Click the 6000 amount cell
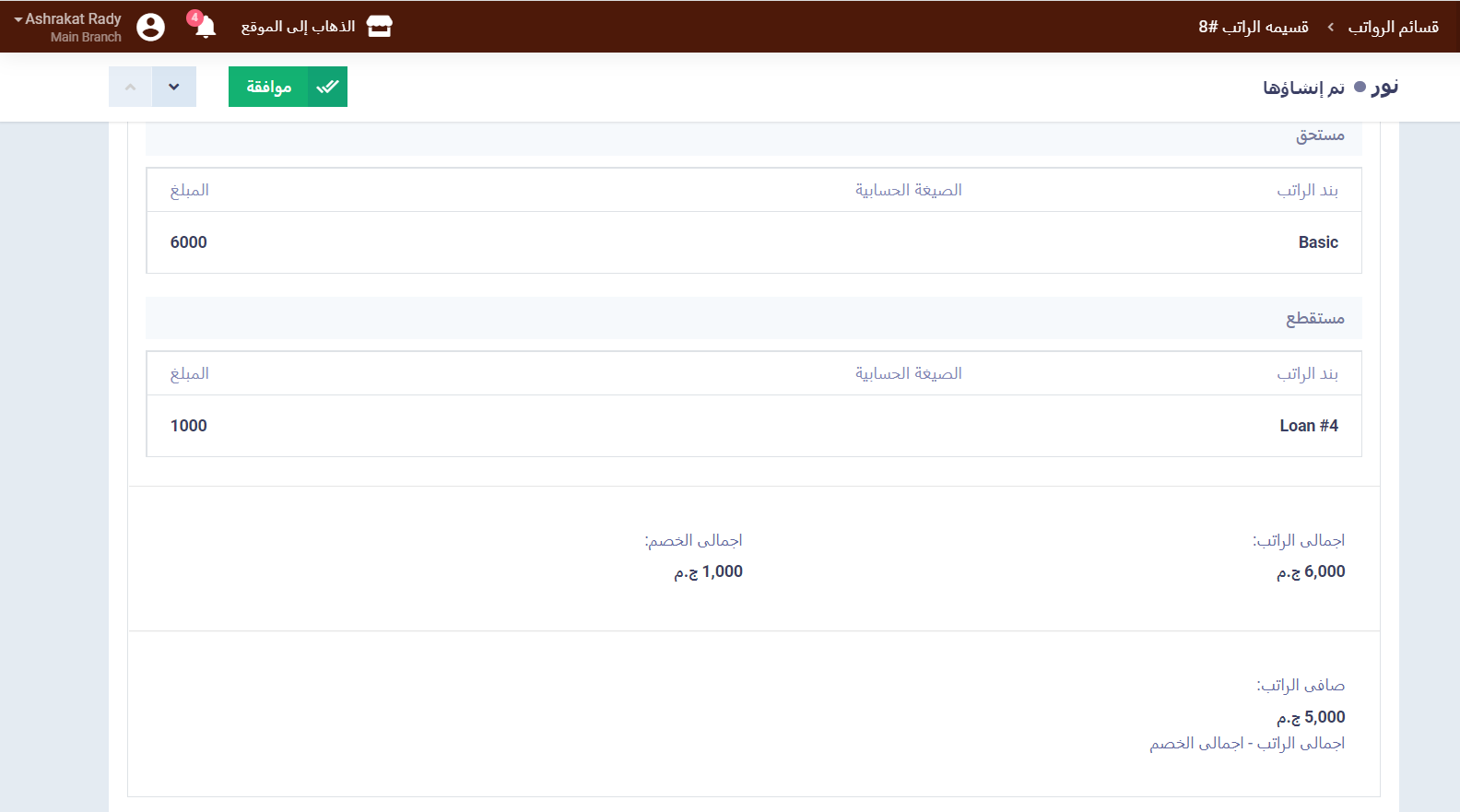The image size is (1460, 812). click(189, 242)
